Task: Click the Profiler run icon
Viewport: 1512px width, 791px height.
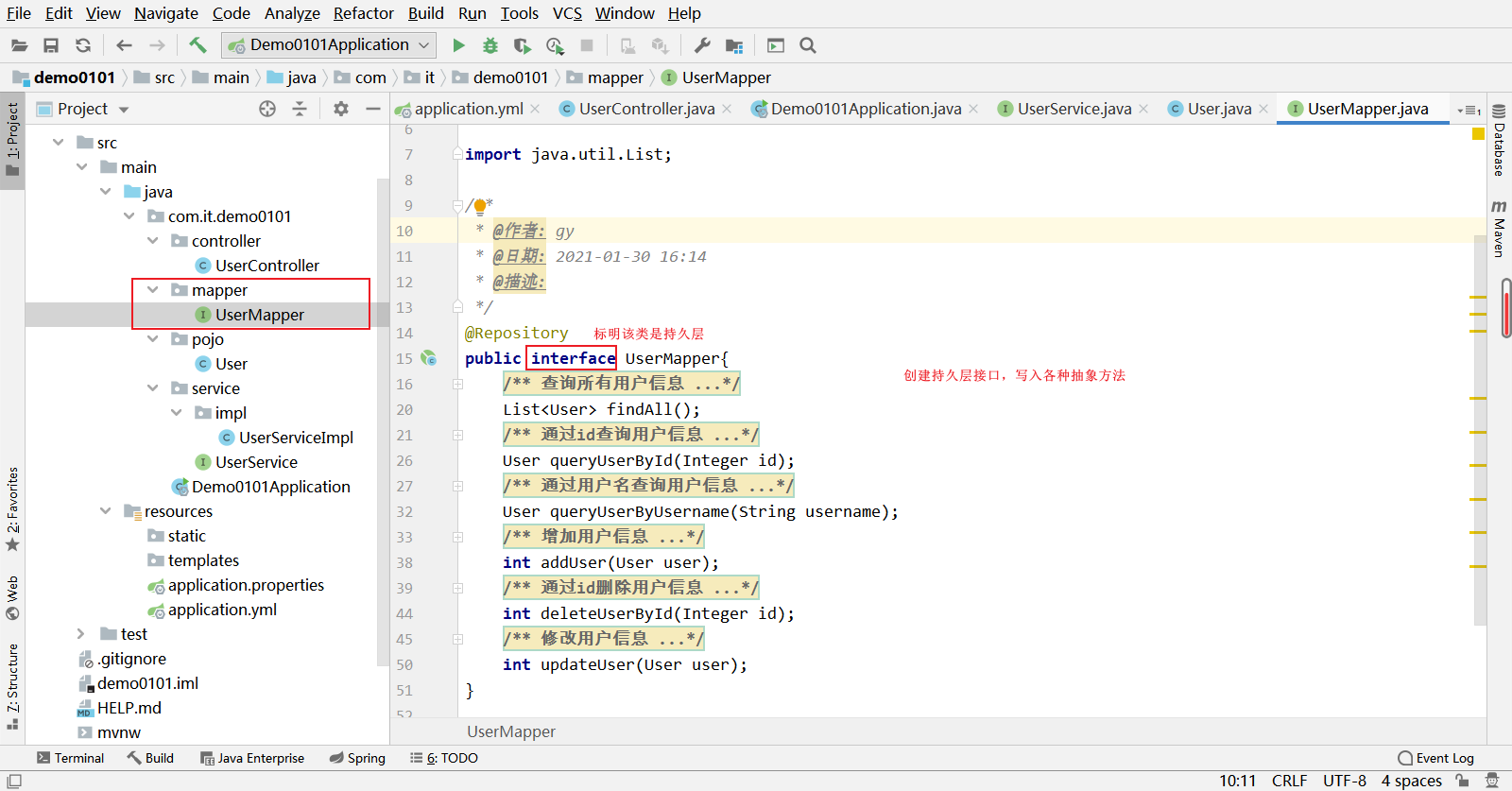Action: (x=555, y=45)
